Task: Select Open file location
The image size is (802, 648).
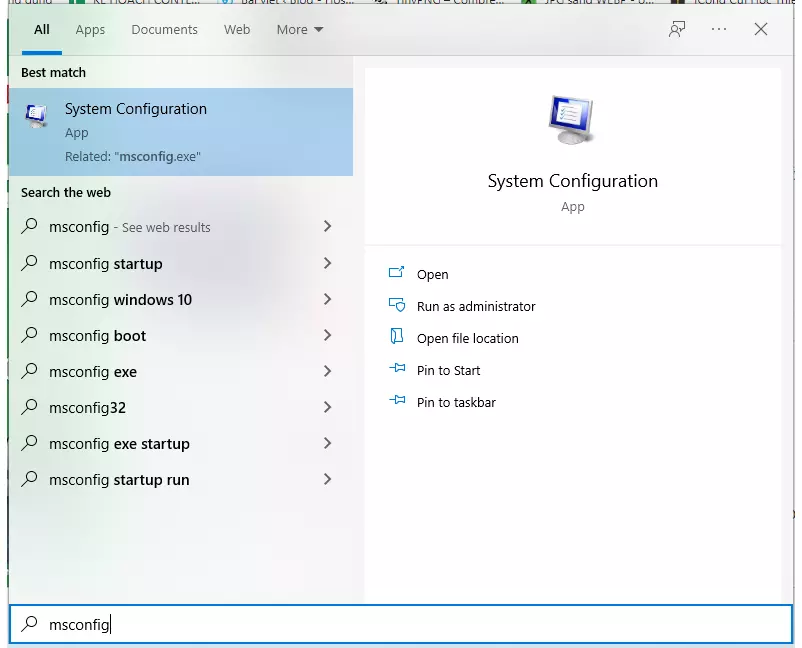Action: (x=467, y=339)
